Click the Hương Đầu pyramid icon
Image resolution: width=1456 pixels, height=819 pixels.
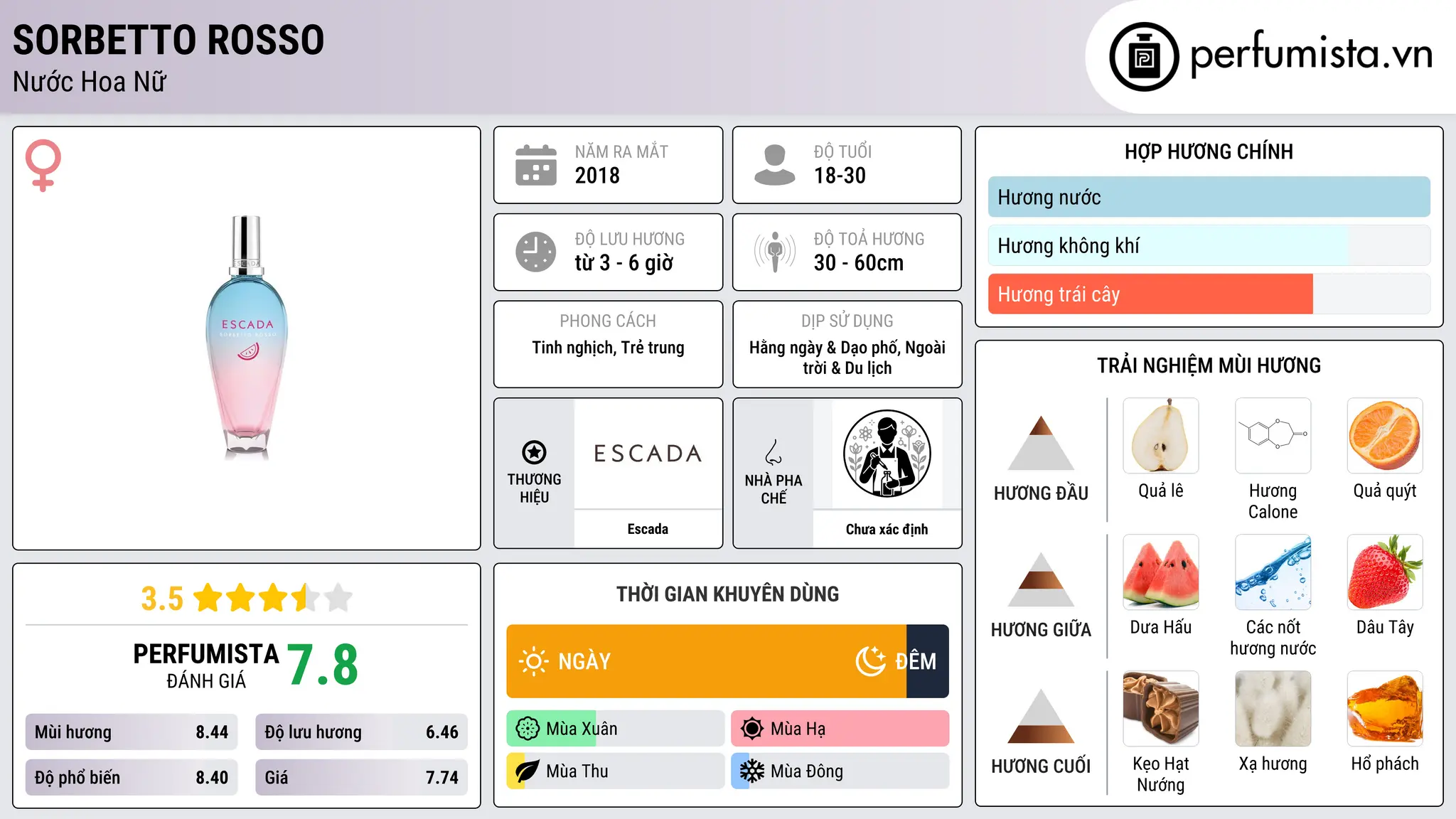[1041, 443]
